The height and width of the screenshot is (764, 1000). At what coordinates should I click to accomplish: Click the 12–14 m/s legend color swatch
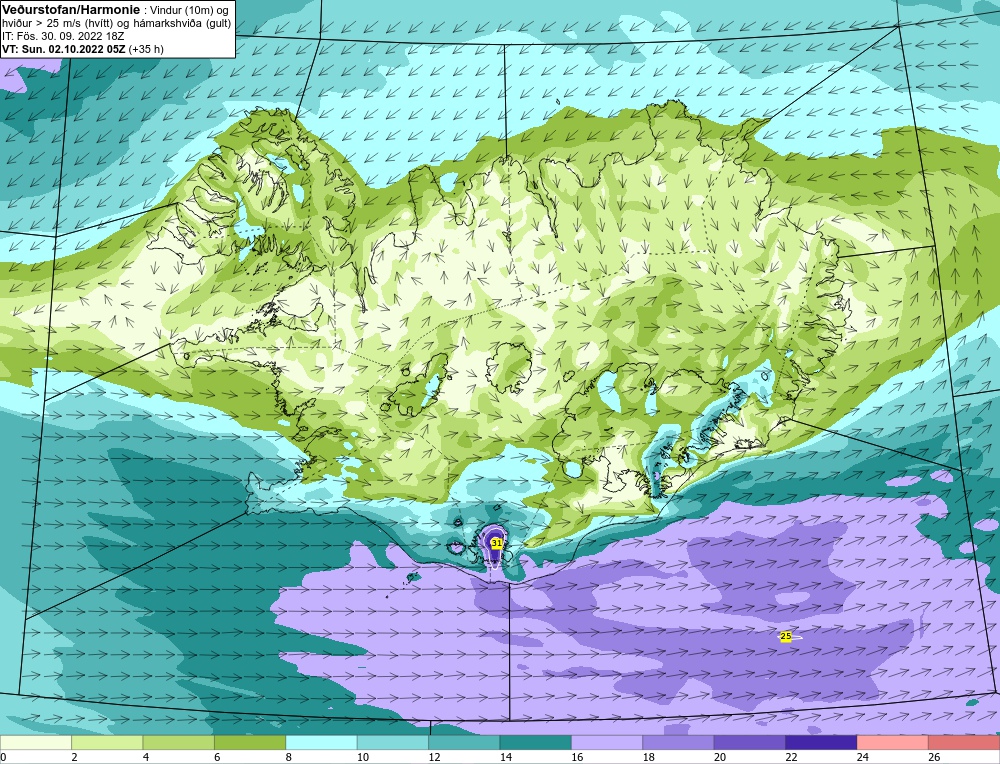pyautogui.click(x=464, y=743)
